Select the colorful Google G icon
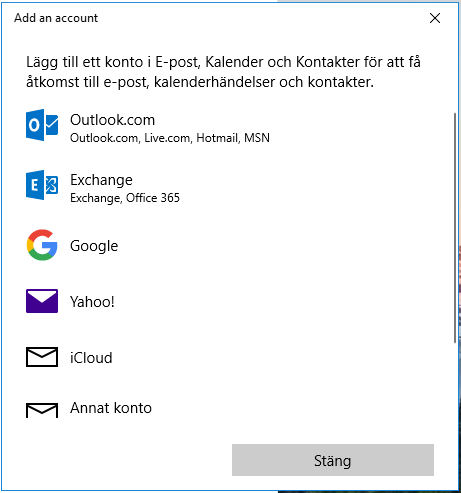 42,245
